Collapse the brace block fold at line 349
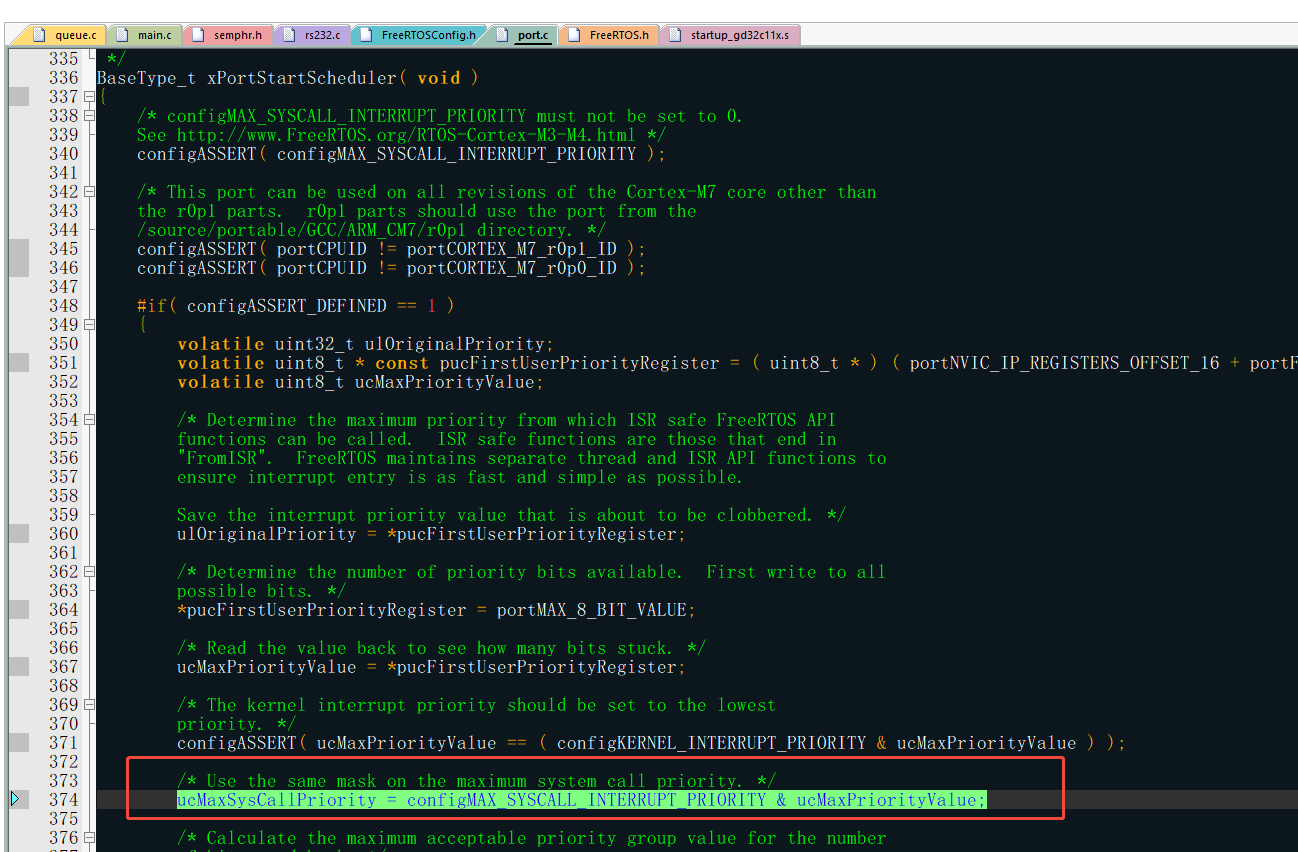1298x852 pixels. pos(89,325)
